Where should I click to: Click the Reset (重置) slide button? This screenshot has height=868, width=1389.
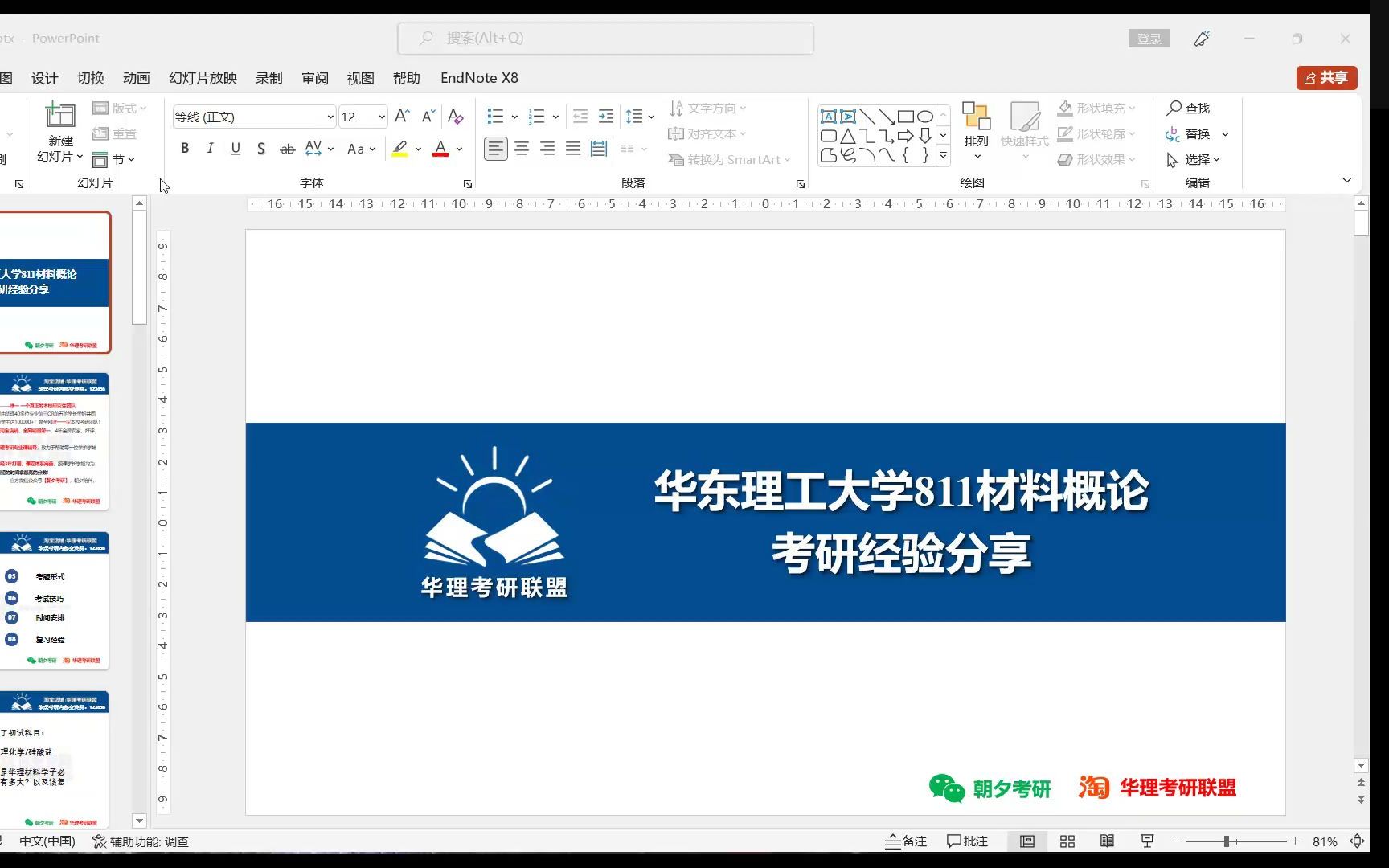click(114, 133)
